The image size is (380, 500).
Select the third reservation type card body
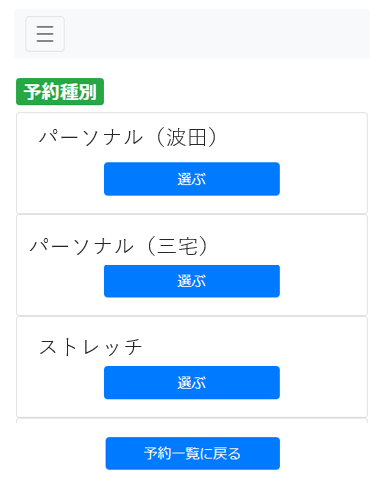click(x=192, y=367)
